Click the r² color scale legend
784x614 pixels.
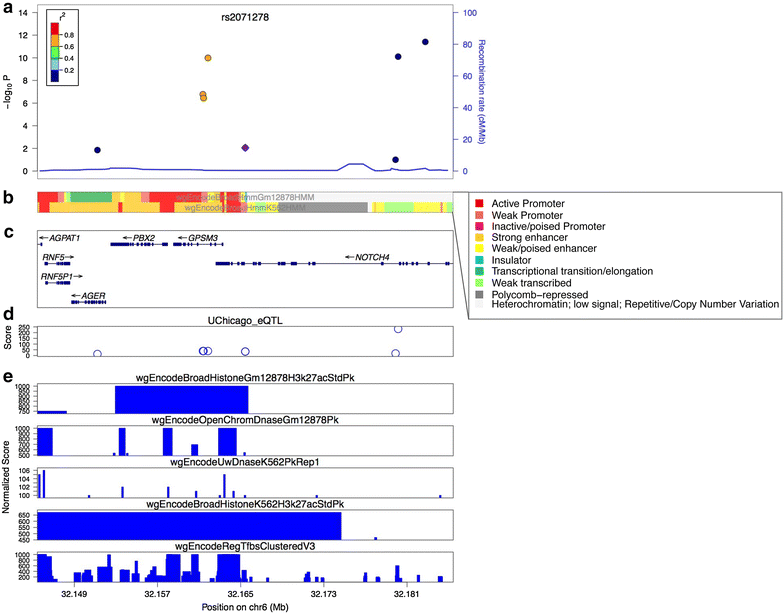(62, 47)
